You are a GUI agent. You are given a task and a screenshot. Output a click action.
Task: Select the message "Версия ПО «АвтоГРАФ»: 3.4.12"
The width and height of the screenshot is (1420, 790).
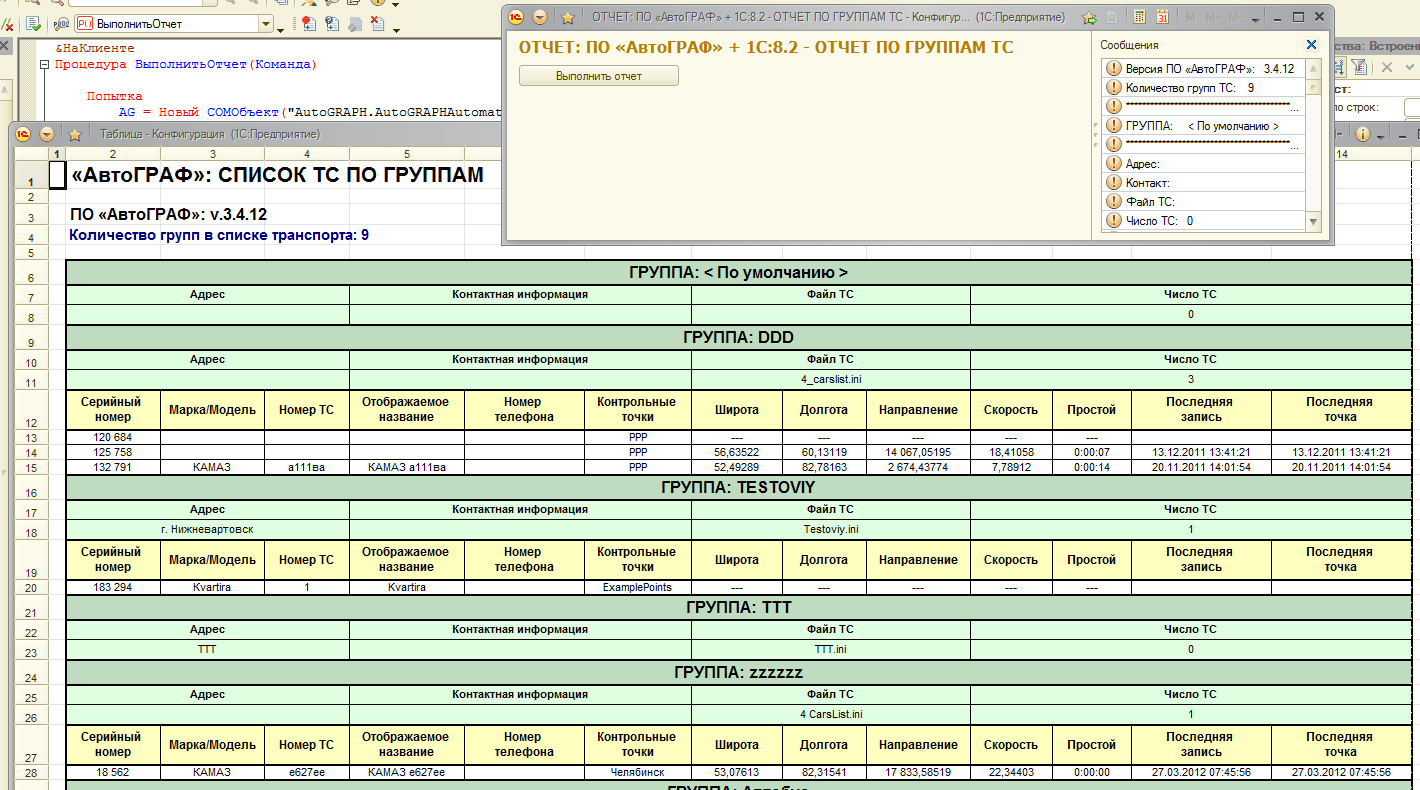pos(1204,69)
